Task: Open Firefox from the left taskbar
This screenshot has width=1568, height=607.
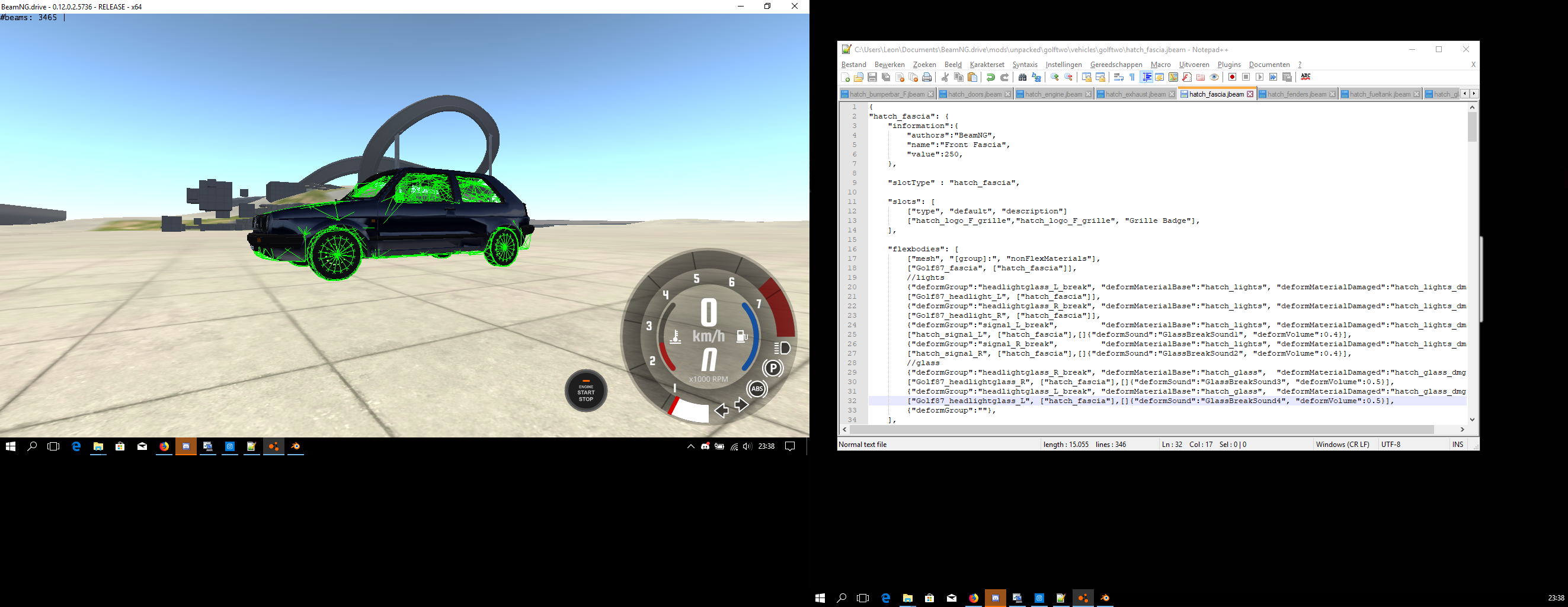Action: coord(164,446)
